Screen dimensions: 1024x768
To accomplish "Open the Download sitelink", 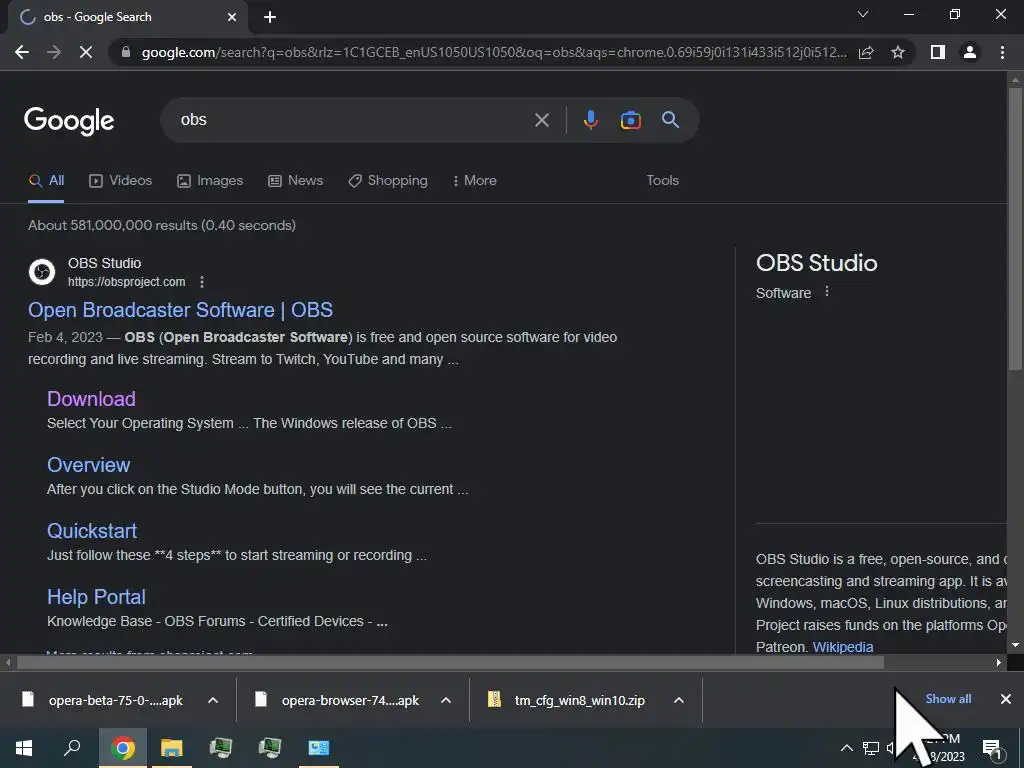I will point(91,399).
